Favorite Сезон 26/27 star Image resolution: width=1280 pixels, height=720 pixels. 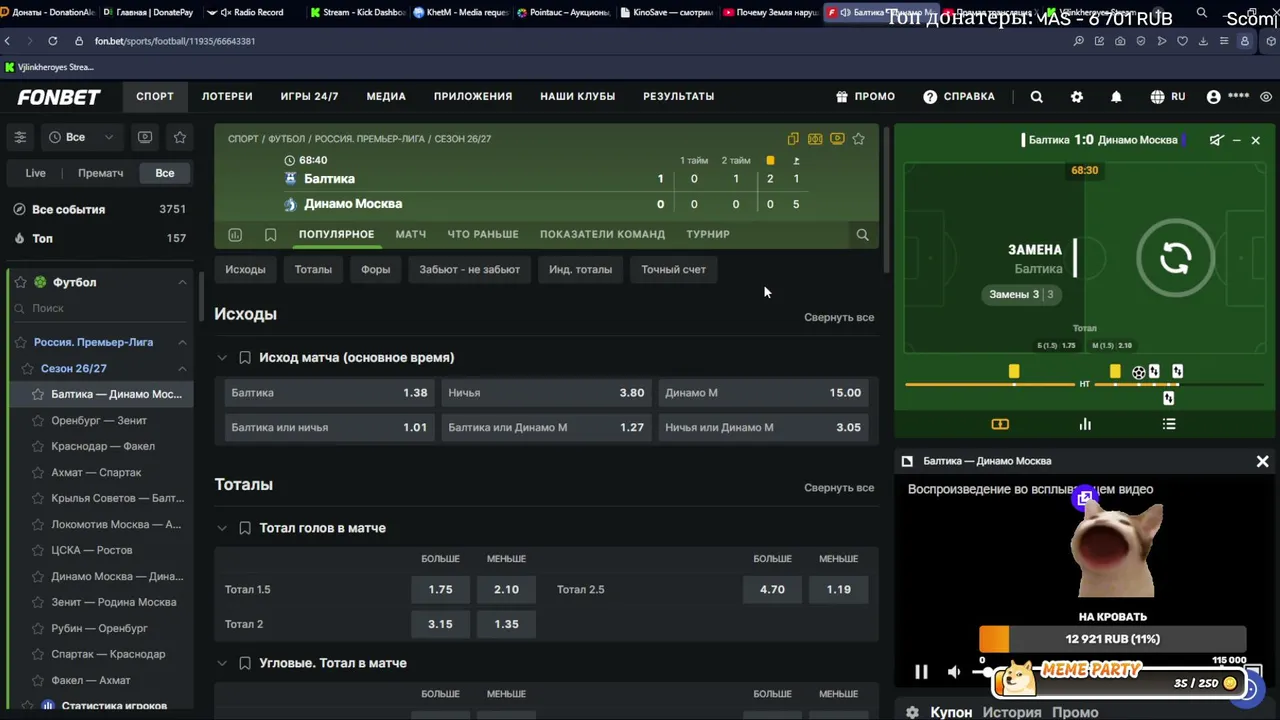point(27,368)
